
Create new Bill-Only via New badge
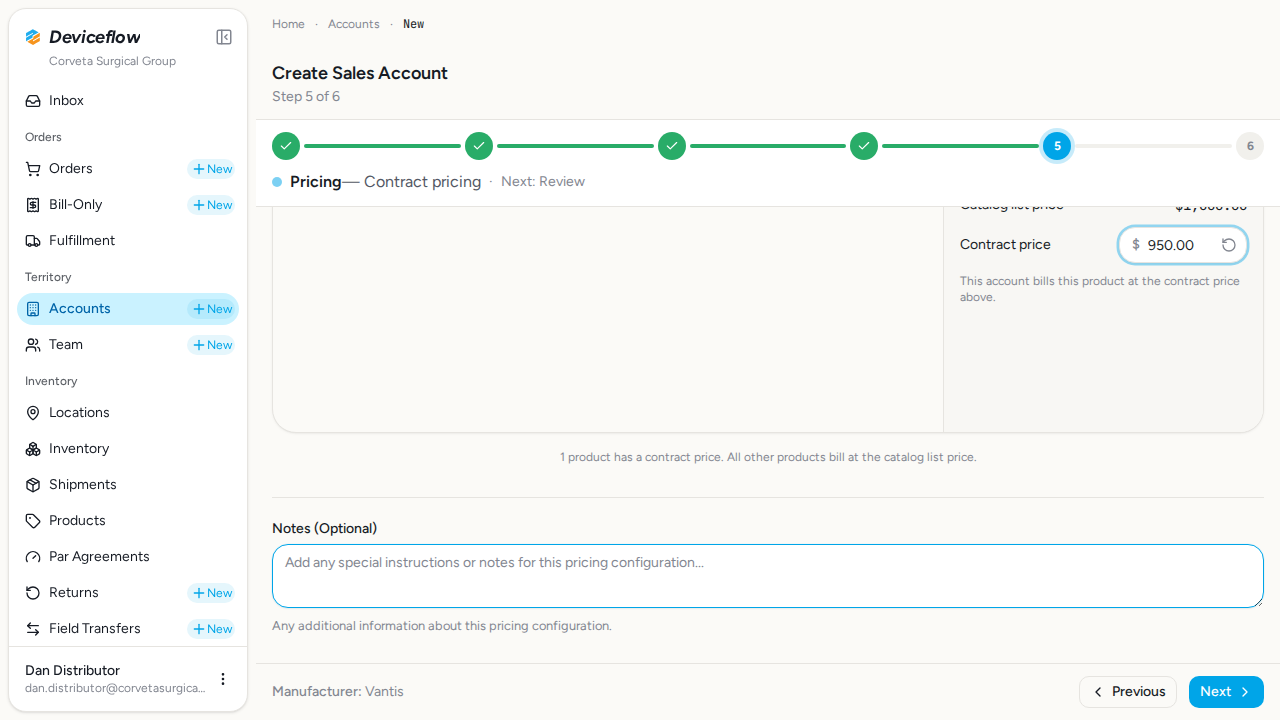(211, 205)
